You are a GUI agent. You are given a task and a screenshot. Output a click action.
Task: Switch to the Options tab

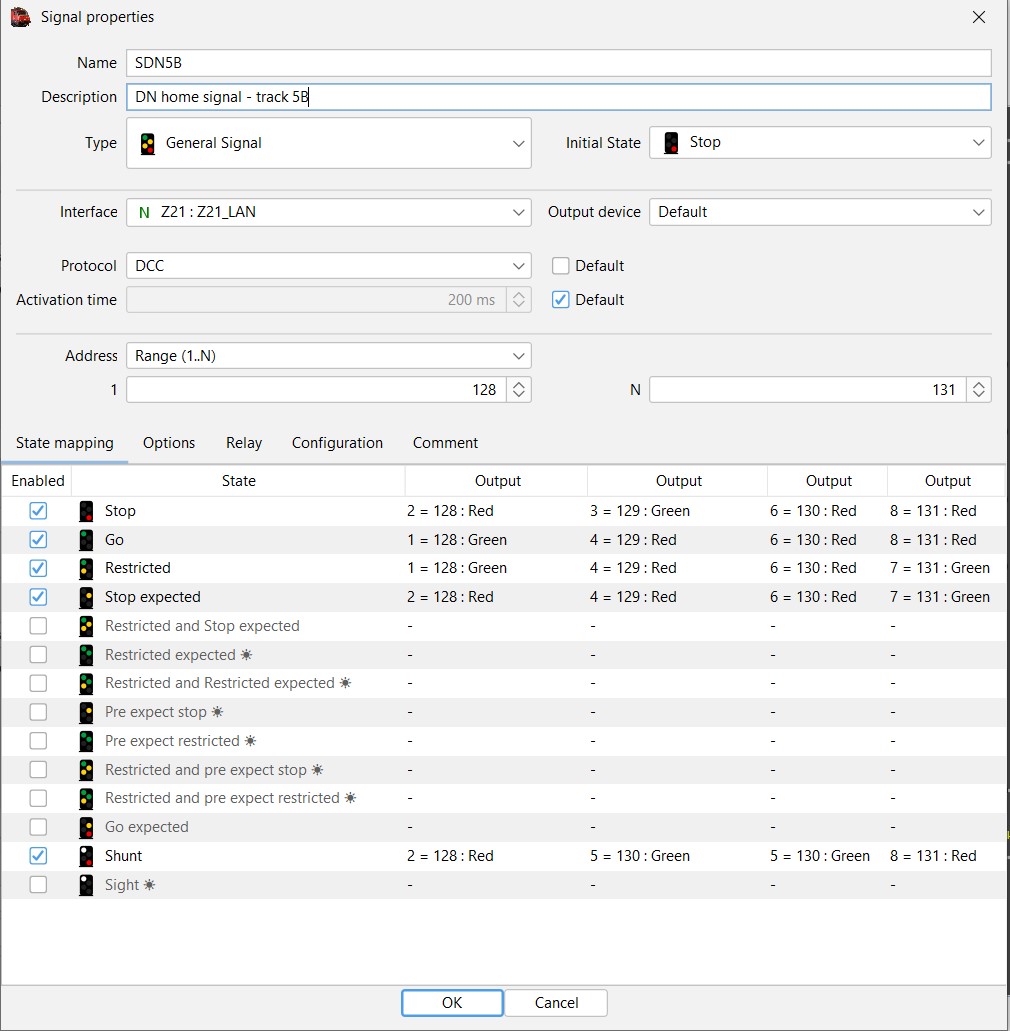coord(169,443)
